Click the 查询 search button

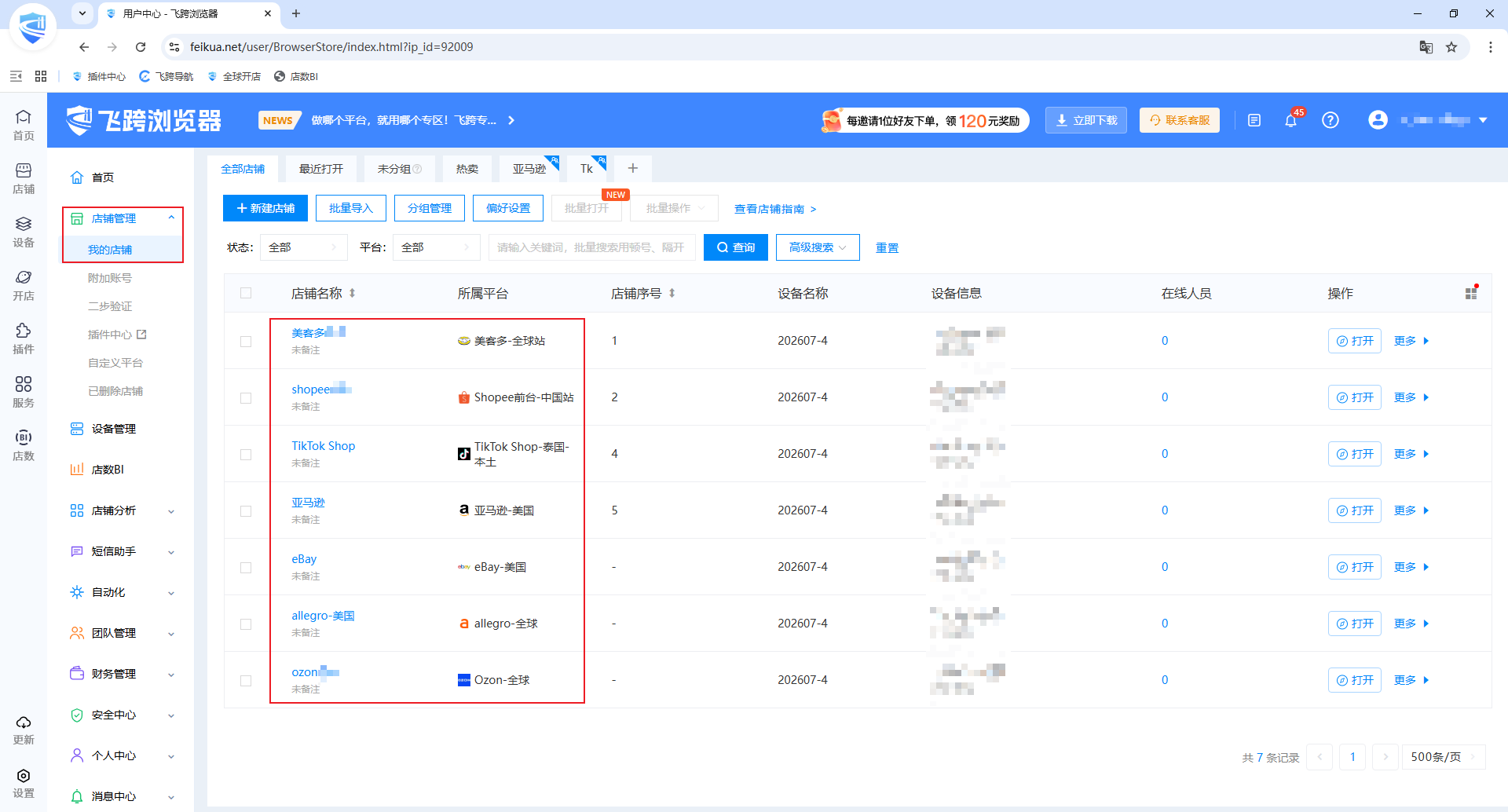[736, 247]
